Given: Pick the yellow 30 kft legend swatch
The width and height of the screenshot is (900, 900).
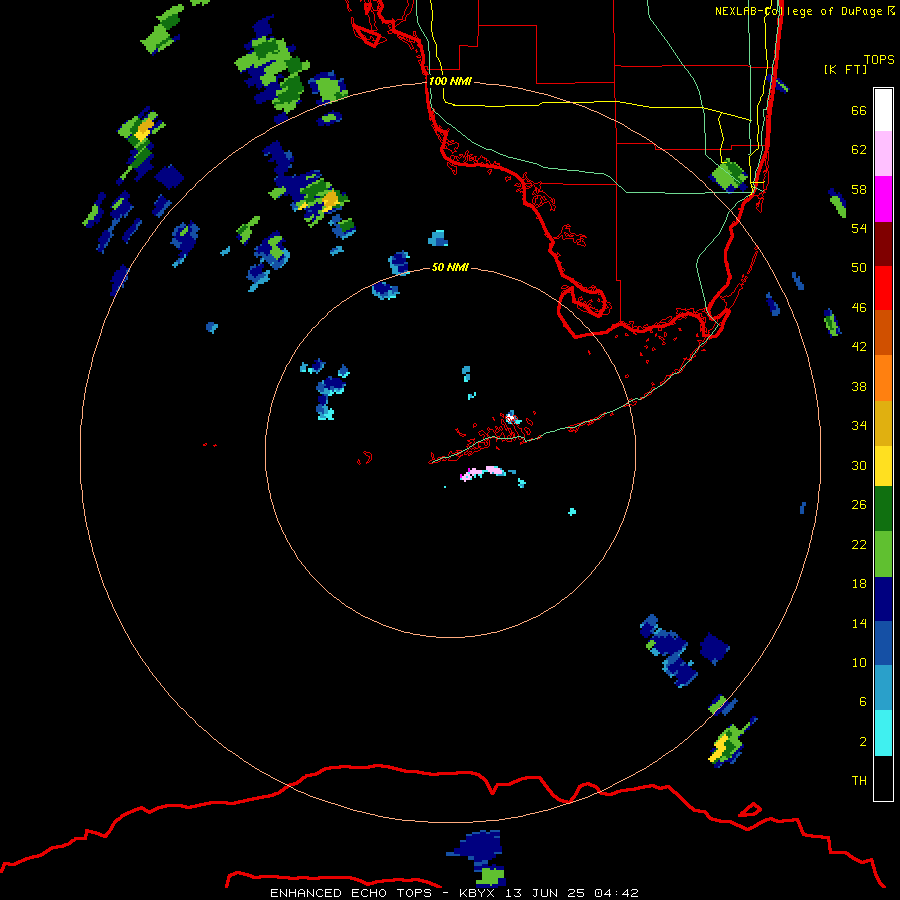Looking at the screenshot, I should [883, 466].
